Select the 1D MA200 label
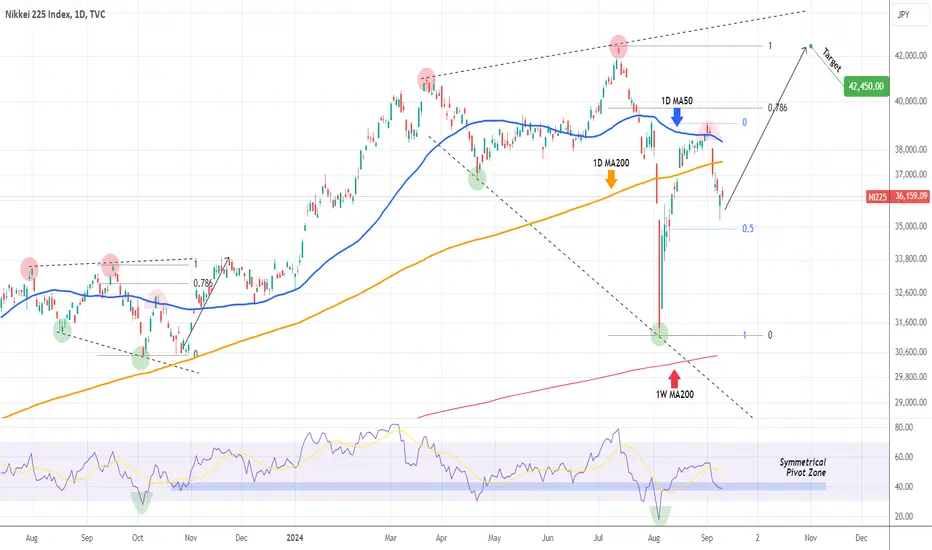This screenshot has height=550, width=932. click(611, 163)
